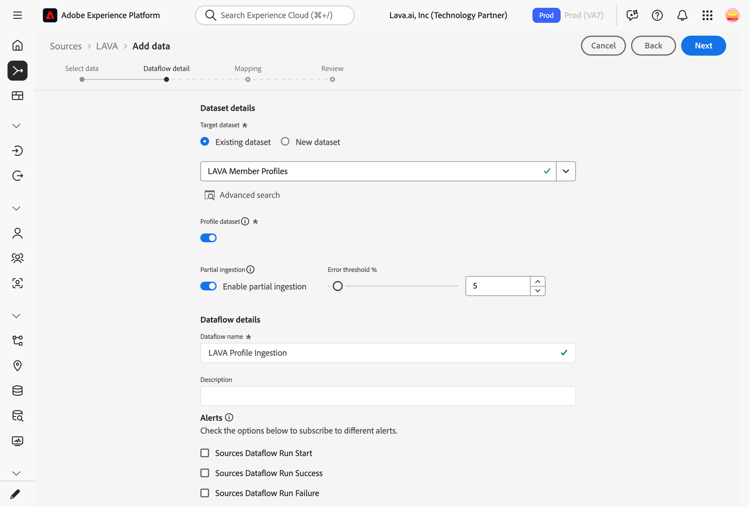Click the Dataflow name input field
750x507 pixels.
tap(387, 353)
